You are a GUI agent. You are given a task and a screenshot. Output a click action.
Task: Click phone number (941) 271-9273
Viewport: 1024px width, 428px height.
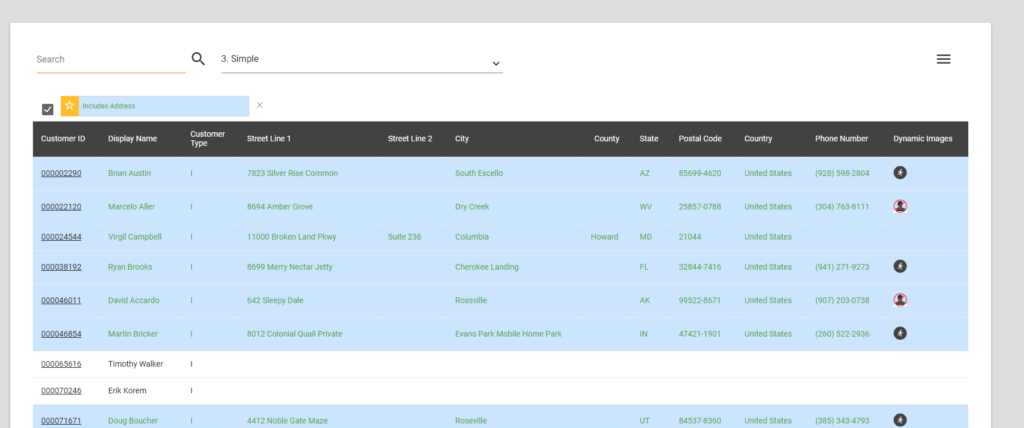842,267
